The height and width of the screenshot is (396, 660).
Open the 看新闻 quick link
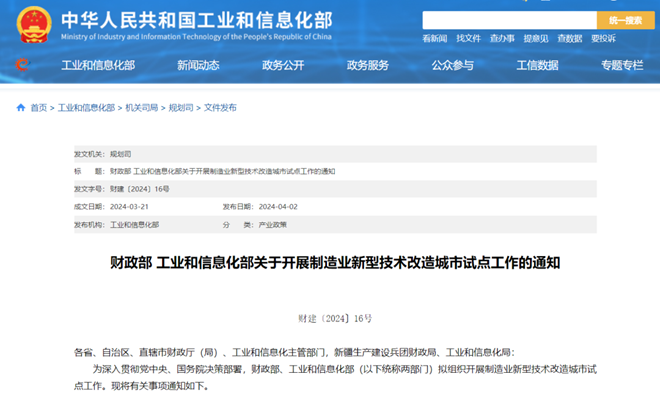pos(435,39)
